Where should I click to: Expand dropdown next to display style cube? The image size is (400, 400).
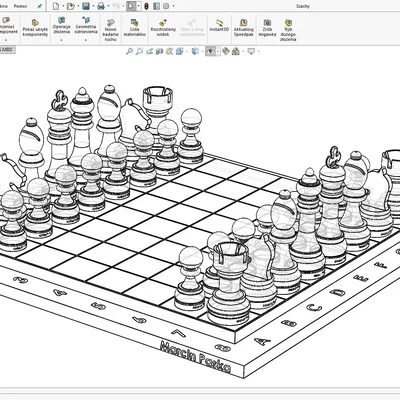tap(202, 51)
